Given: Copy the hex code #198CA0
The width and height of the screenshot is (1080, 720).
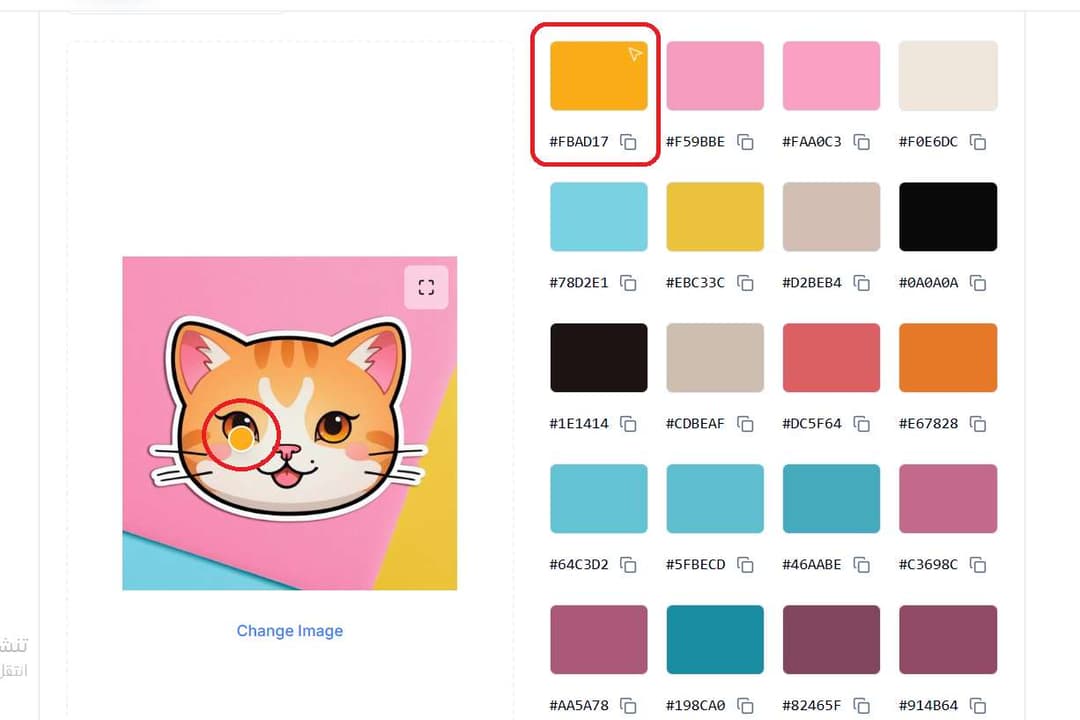Looking at the screenshot, I should (745, 705).
